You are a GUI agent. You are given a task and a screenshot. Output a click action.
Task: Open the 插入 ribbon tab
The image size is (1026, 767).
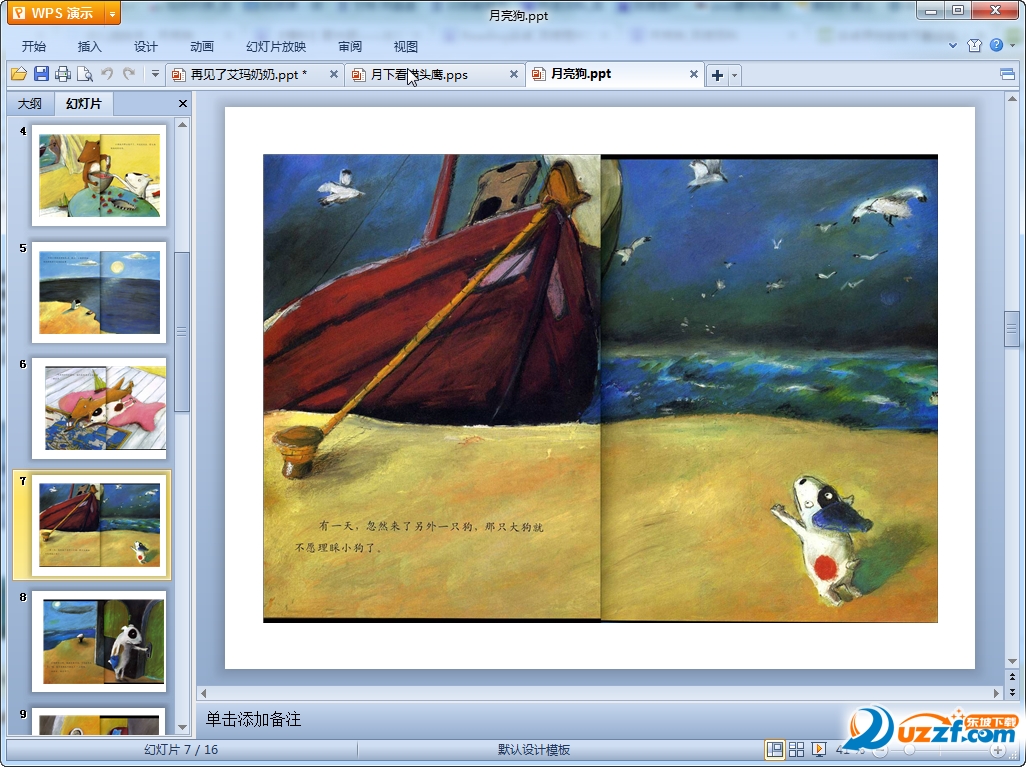[x=90, y=46]
